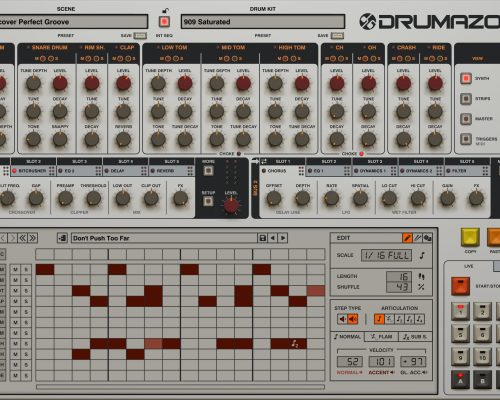Image resolution: width=500 pixels, height=400 pixels.
Task: Click the grid handle on Chorus slot
Action: (x=301, y=171)
